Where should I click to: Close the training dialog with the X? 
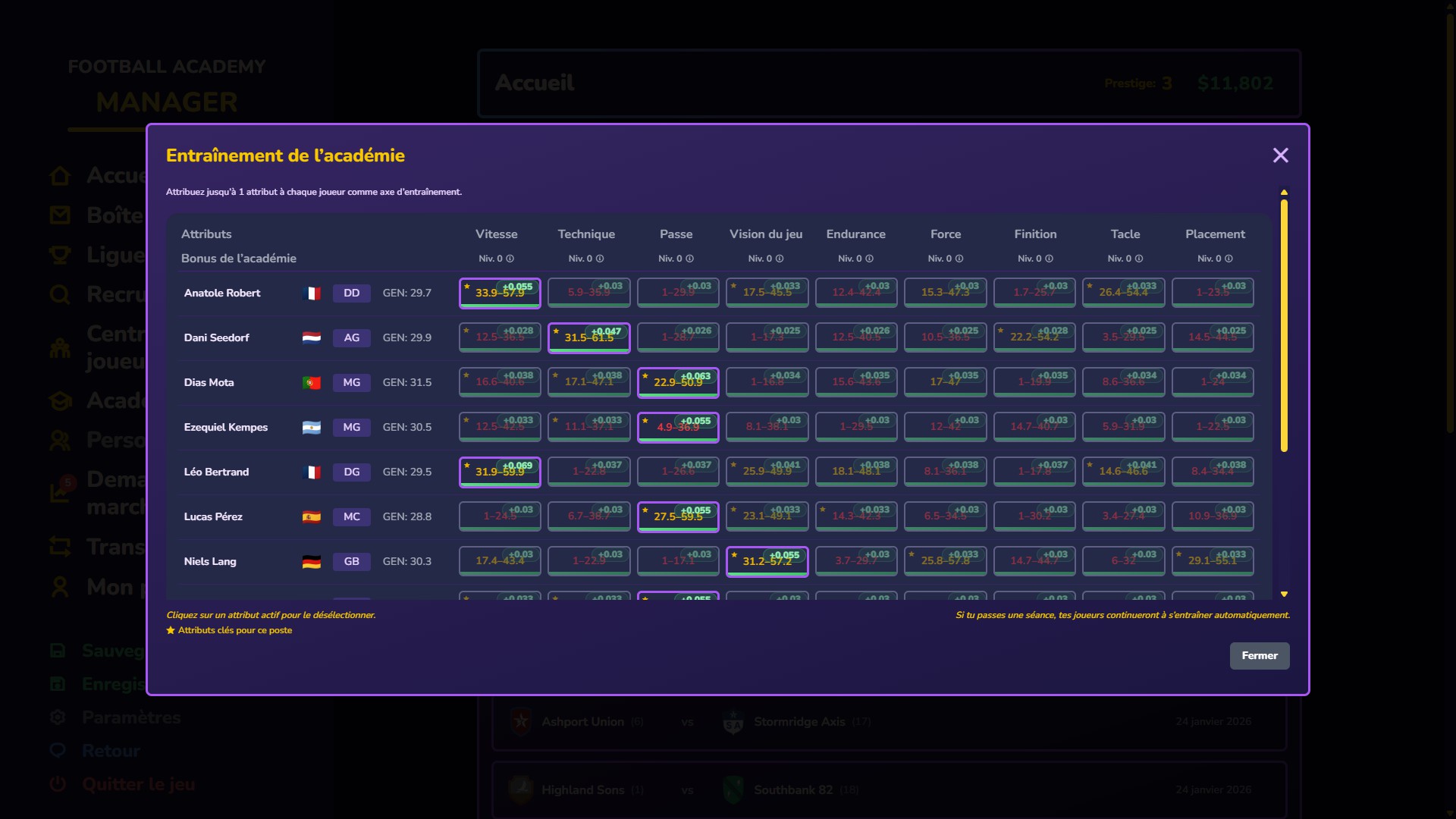(x=1280, y=155)
